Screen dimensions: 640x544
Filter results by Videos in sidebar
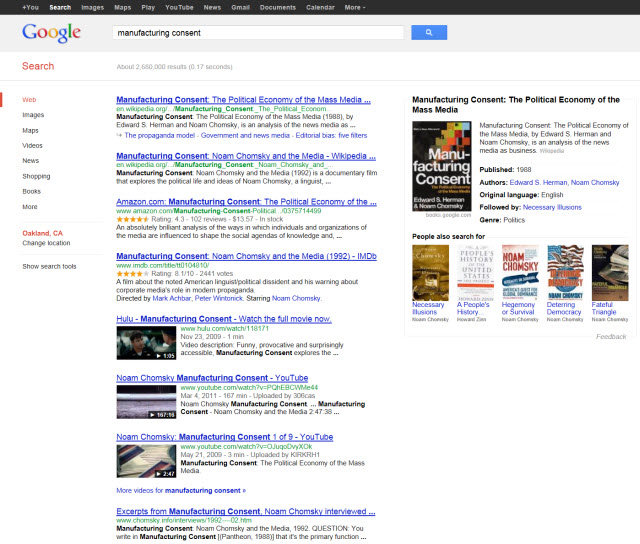coord(32,146)
